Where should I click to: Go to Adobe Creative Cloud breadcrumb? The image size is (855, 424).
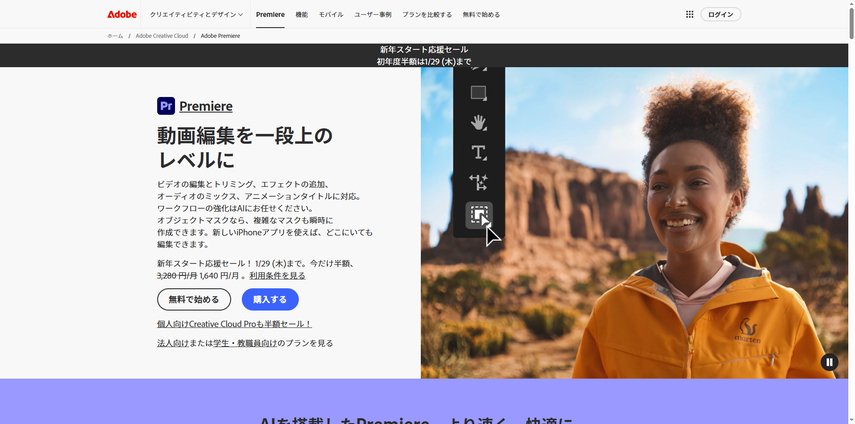[x=161, y=36]
